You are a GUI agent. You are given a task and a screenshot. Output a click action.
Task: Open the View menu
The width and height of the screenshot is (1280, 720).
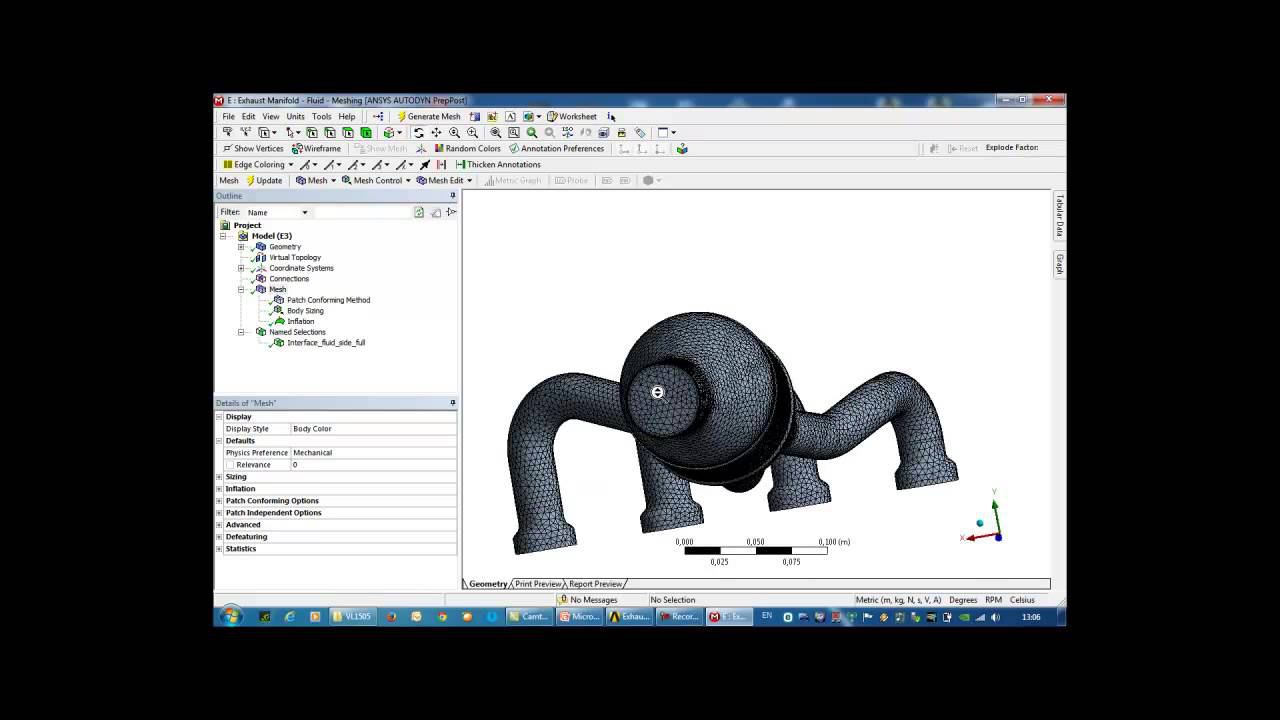click(x=271, y=116)
